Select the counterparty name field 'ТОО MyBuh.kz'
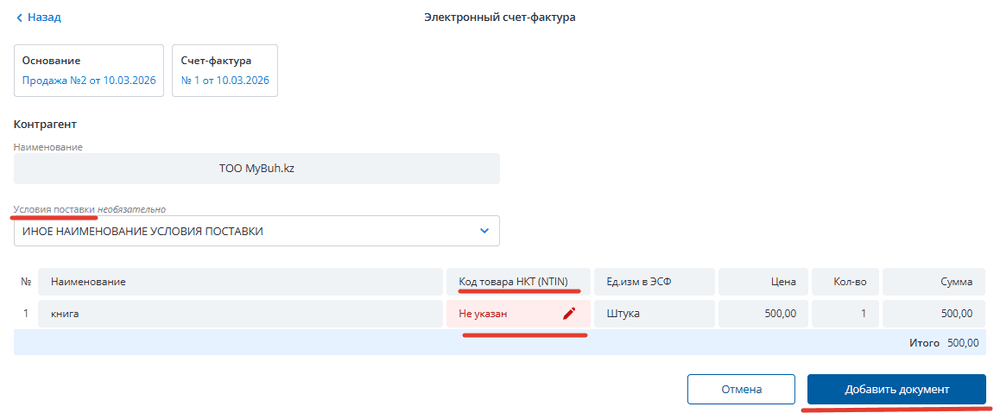1000x415 pixels. pyautogui.click(x=256, y=168)
